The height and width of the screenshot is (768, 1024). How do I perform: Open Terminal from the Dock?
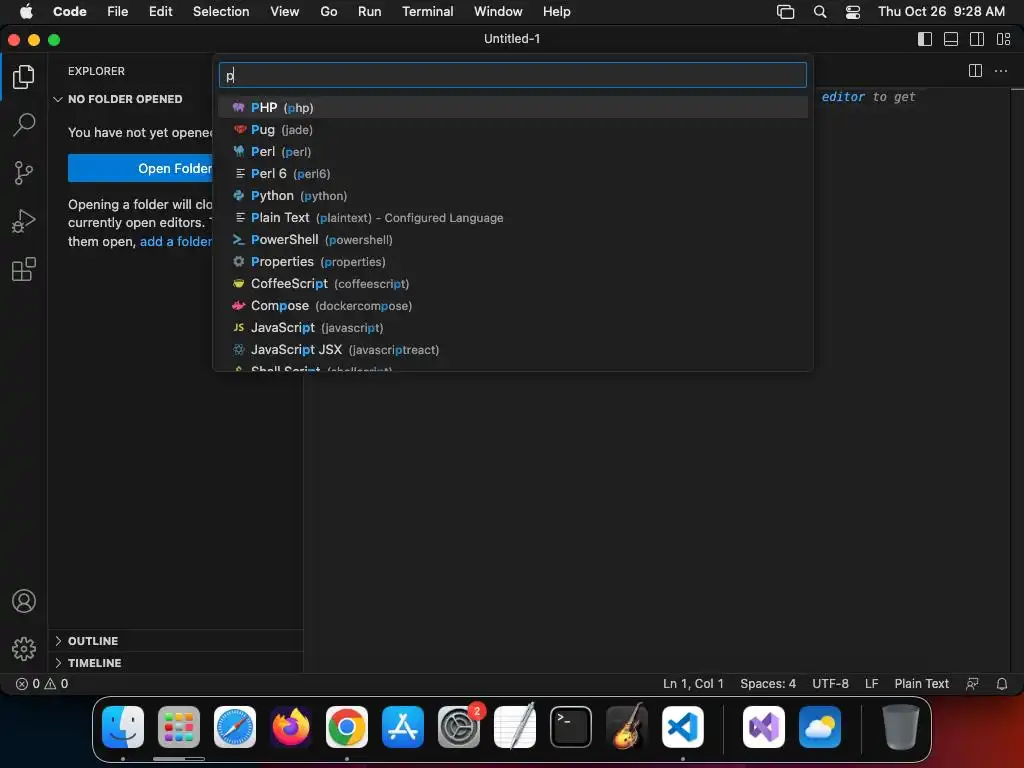tap(571, 727)
